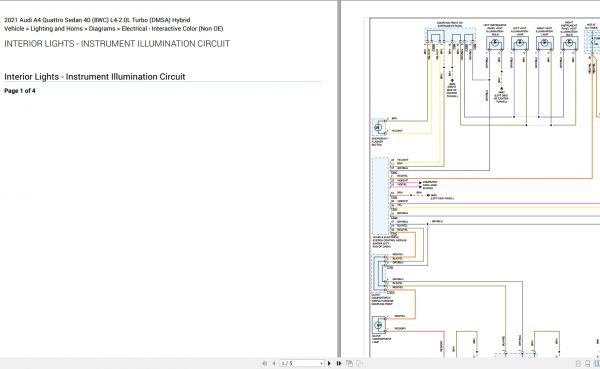The width and height of the screenshot is (600, 369).
Task: Click the Emergency Flasher Switch component symbol
Action: 378,127
